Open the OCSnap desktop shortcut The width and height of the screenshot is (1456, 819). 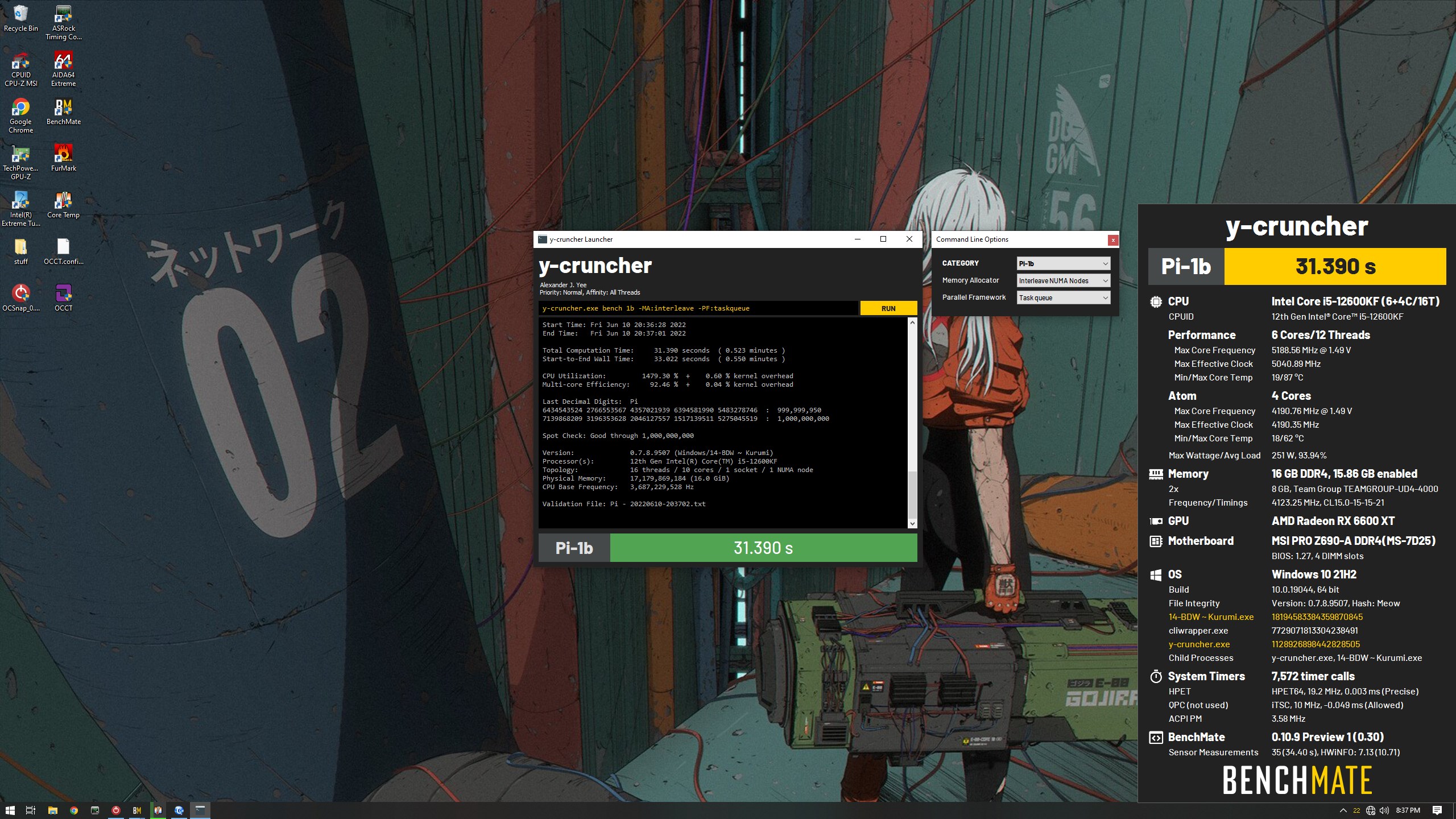(20, 298)
